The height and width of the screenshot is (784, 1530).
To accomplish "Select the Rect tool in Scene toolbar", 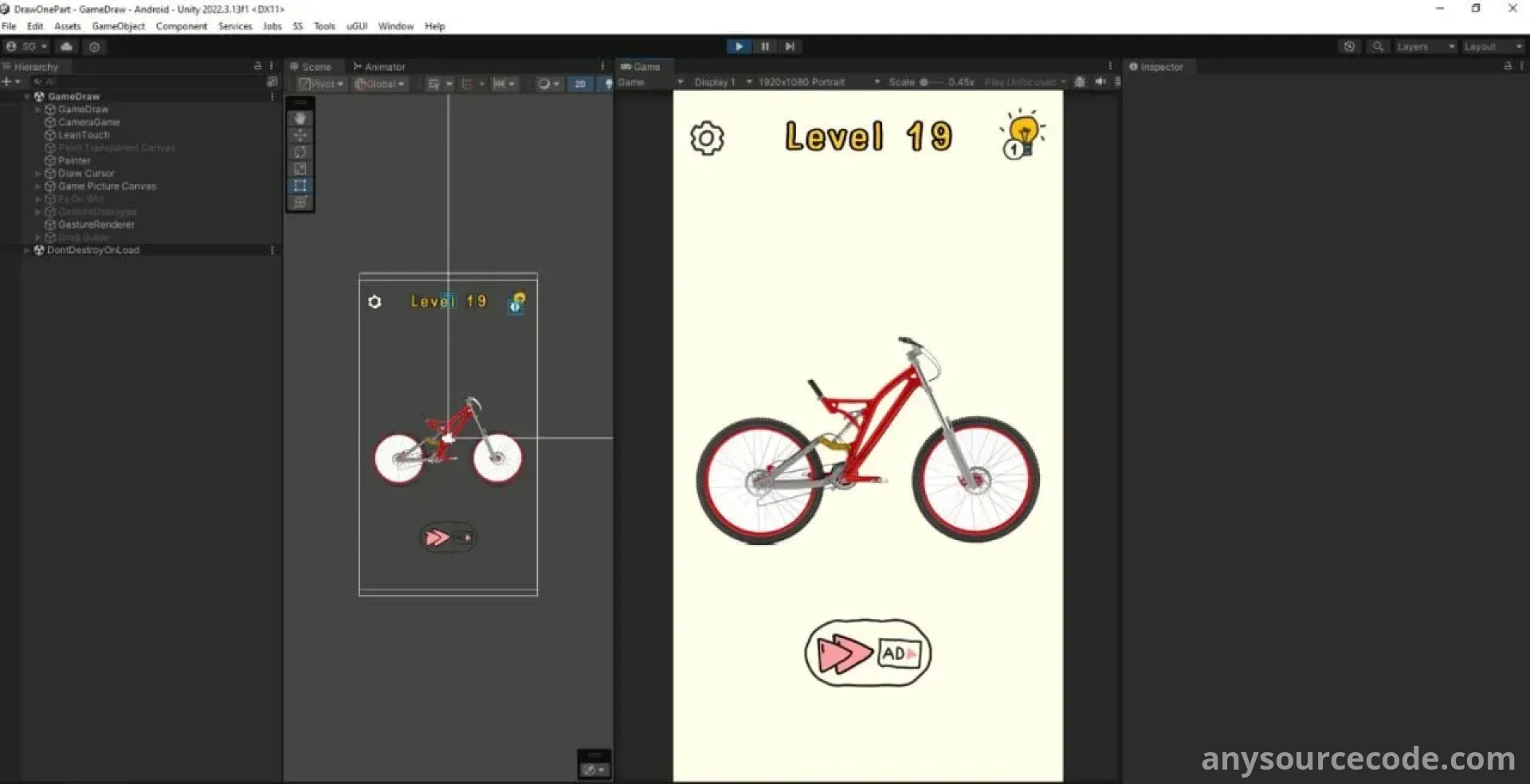I will [300, 186].
